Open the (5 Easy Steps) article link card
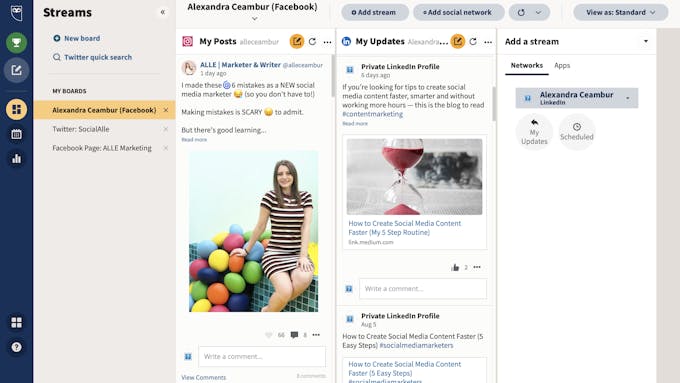The image size is (680, 383). (x=414, y=370)
